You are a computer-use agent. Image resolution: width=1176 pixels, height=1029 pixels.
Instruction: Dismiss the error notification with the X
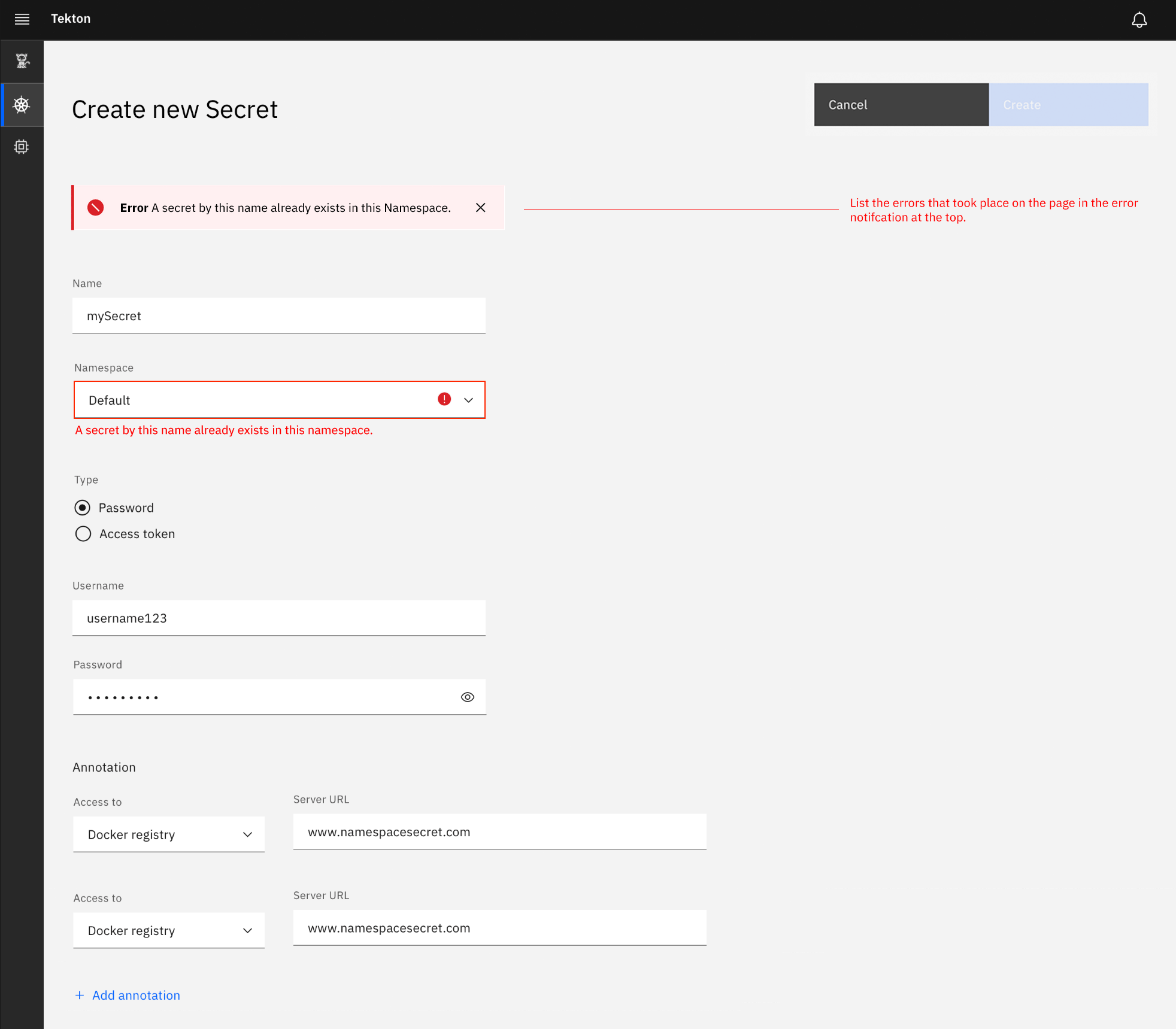pos(481,208)
